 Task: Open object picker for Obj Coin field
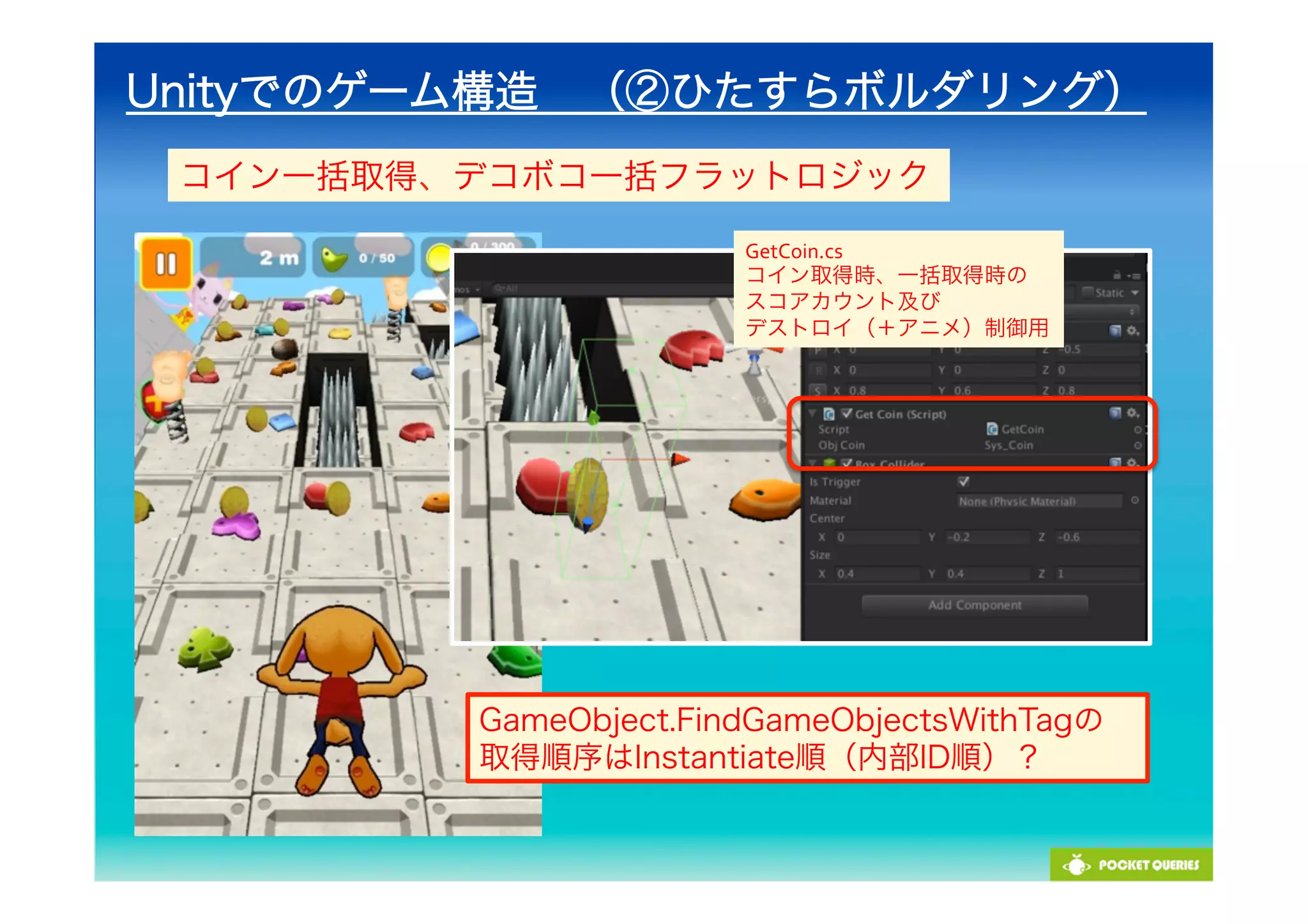(1137, 445)
